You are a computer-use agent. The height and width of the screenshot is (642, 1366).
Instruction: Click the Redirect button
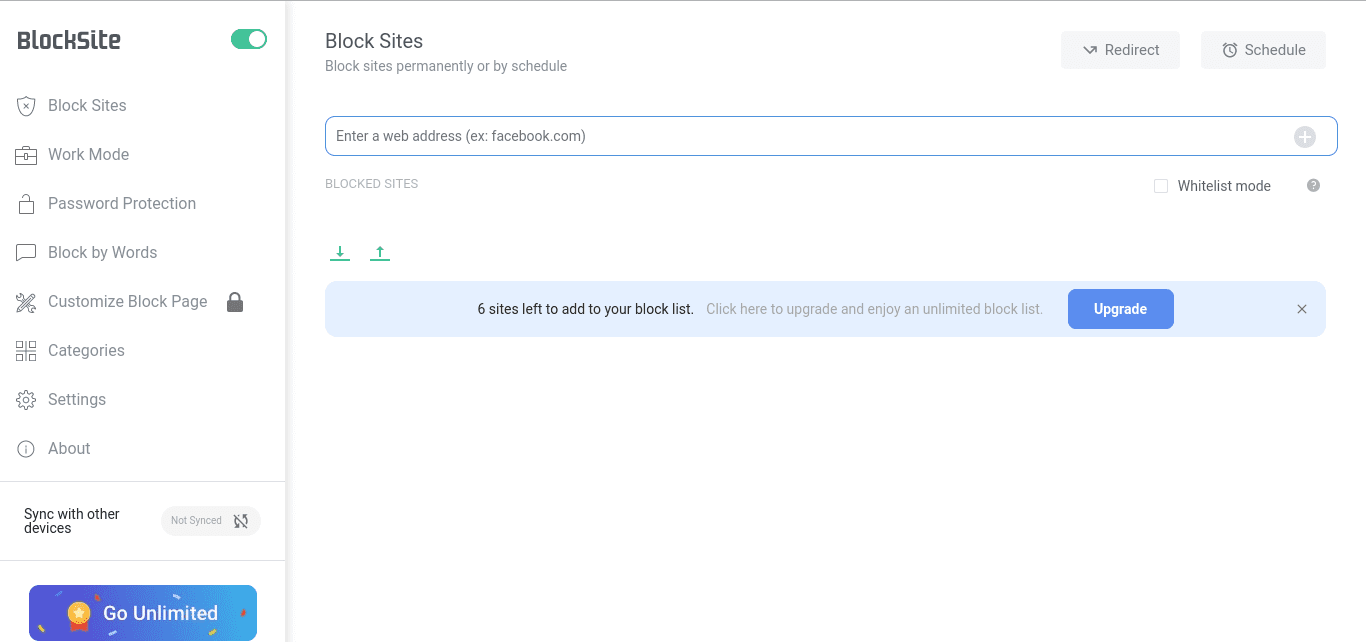pyautogui.click(x=1120, y=50)
